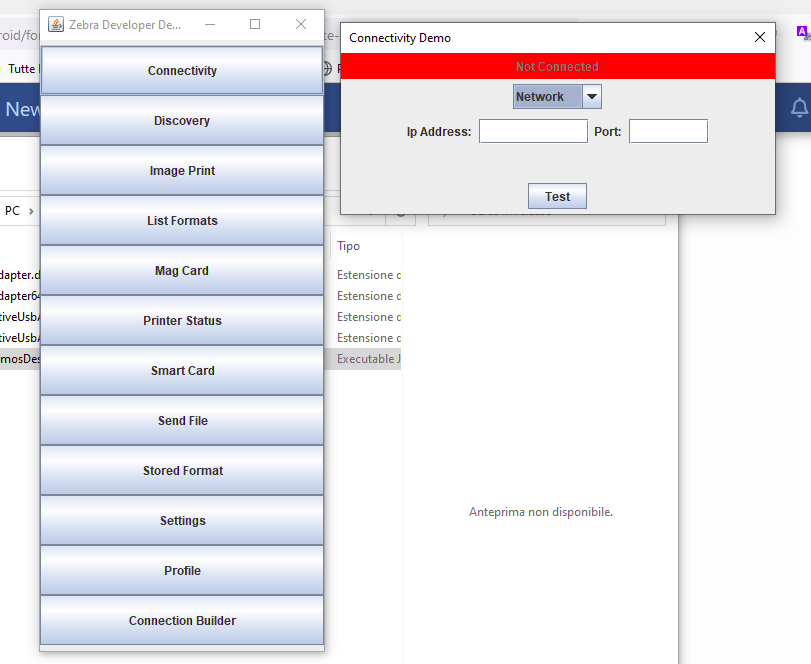
Task: Close the Connectivity Demo dialog
Action: click(759, 37)
